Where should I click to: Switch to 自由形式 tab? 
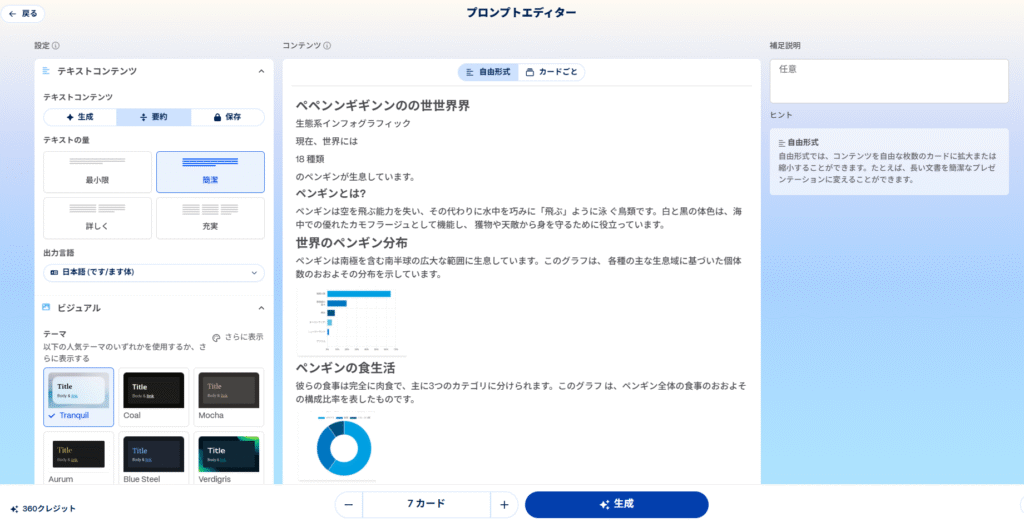[488, 72]
